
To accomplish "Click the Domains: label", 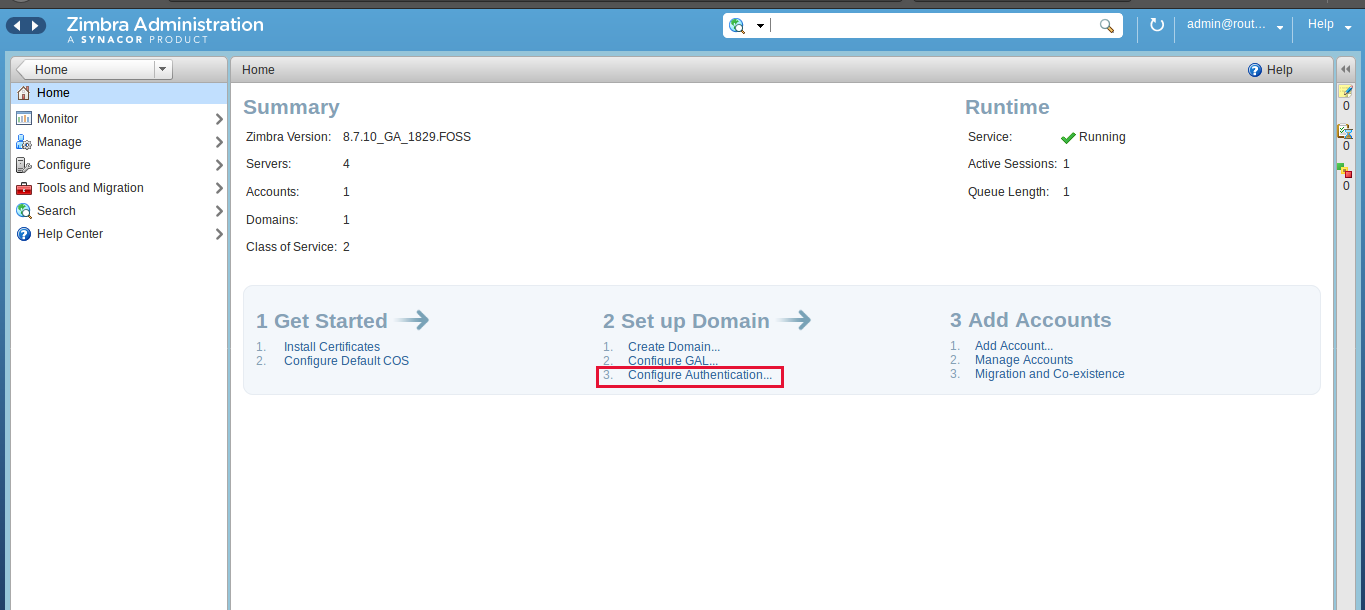I will pos(272,220).
